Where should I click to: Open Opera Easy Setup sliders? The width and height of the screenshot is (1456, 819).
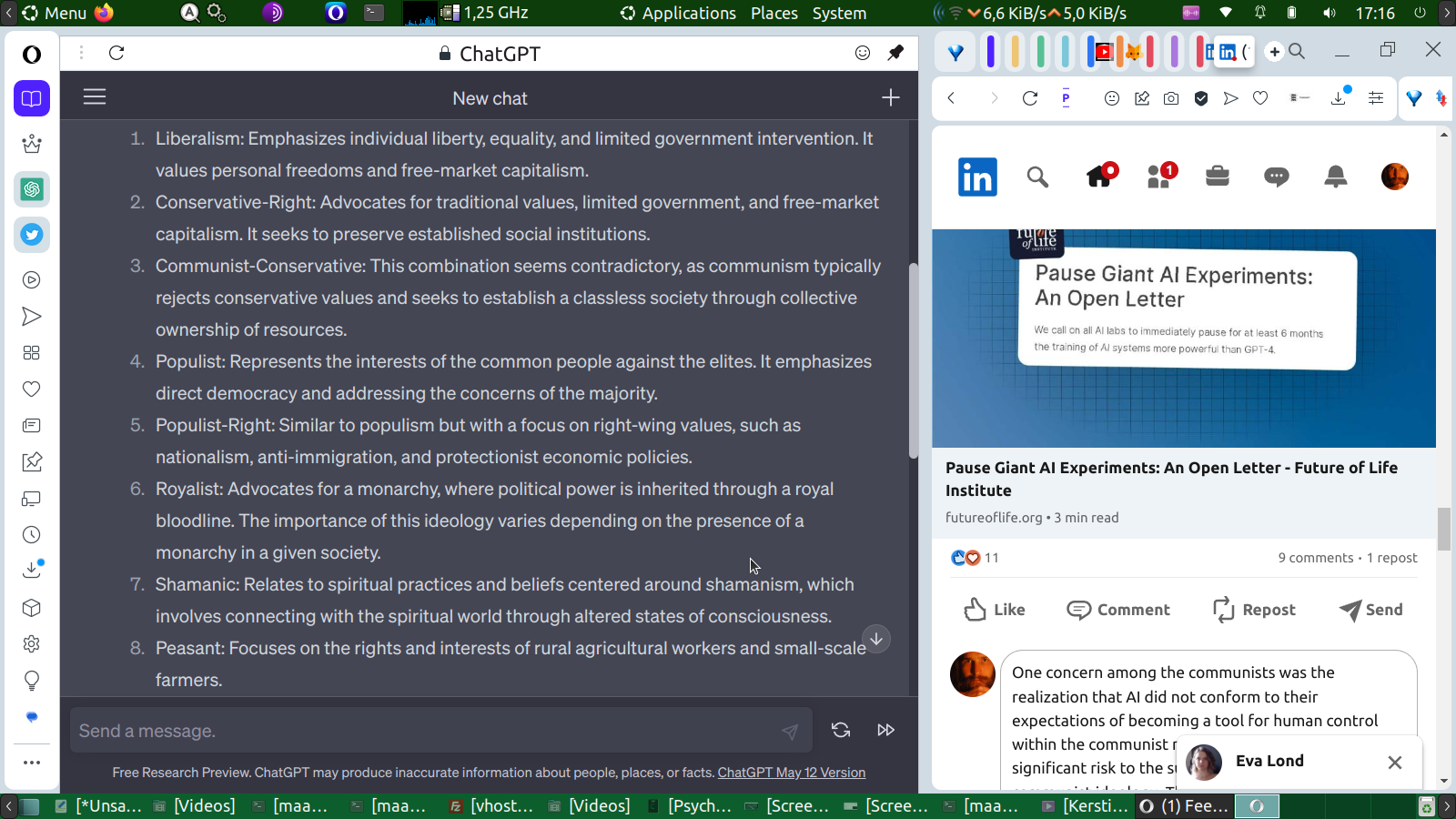1376,98
